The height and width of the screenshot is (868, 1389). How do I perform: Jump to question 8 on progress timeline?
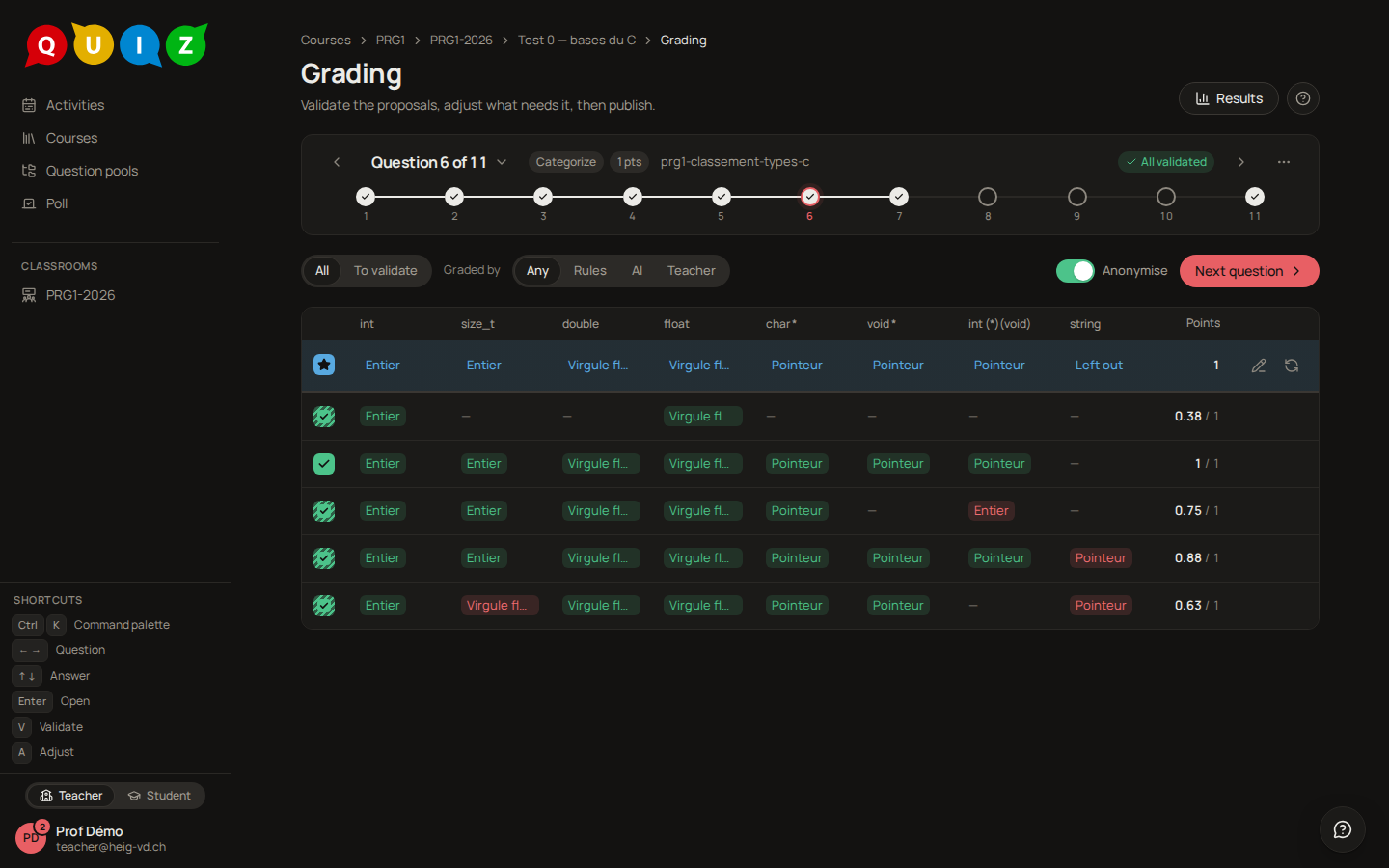988,197
